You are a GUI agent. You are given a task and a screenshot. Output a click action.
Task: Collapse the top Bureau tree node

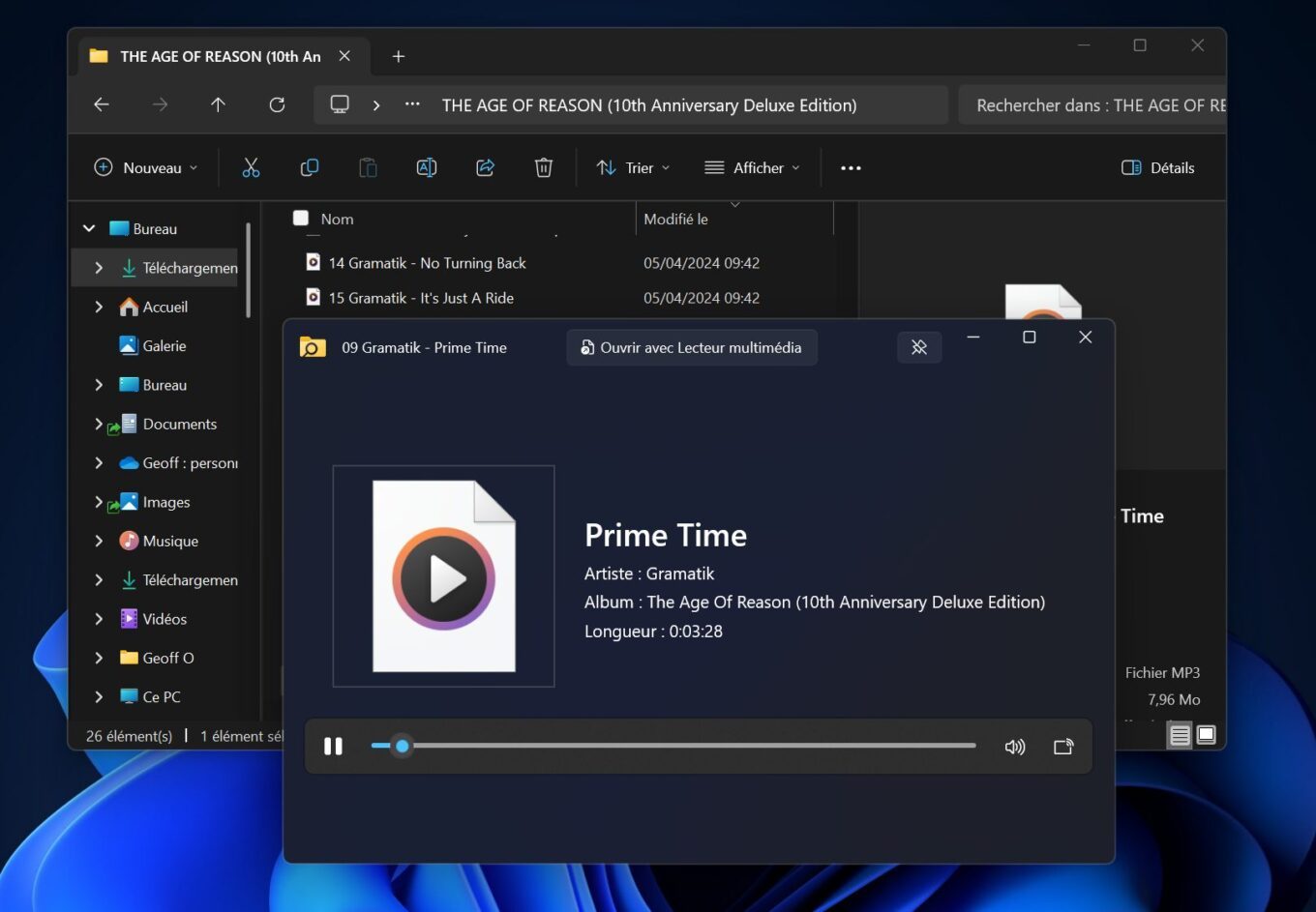click(x=89, y=228)
